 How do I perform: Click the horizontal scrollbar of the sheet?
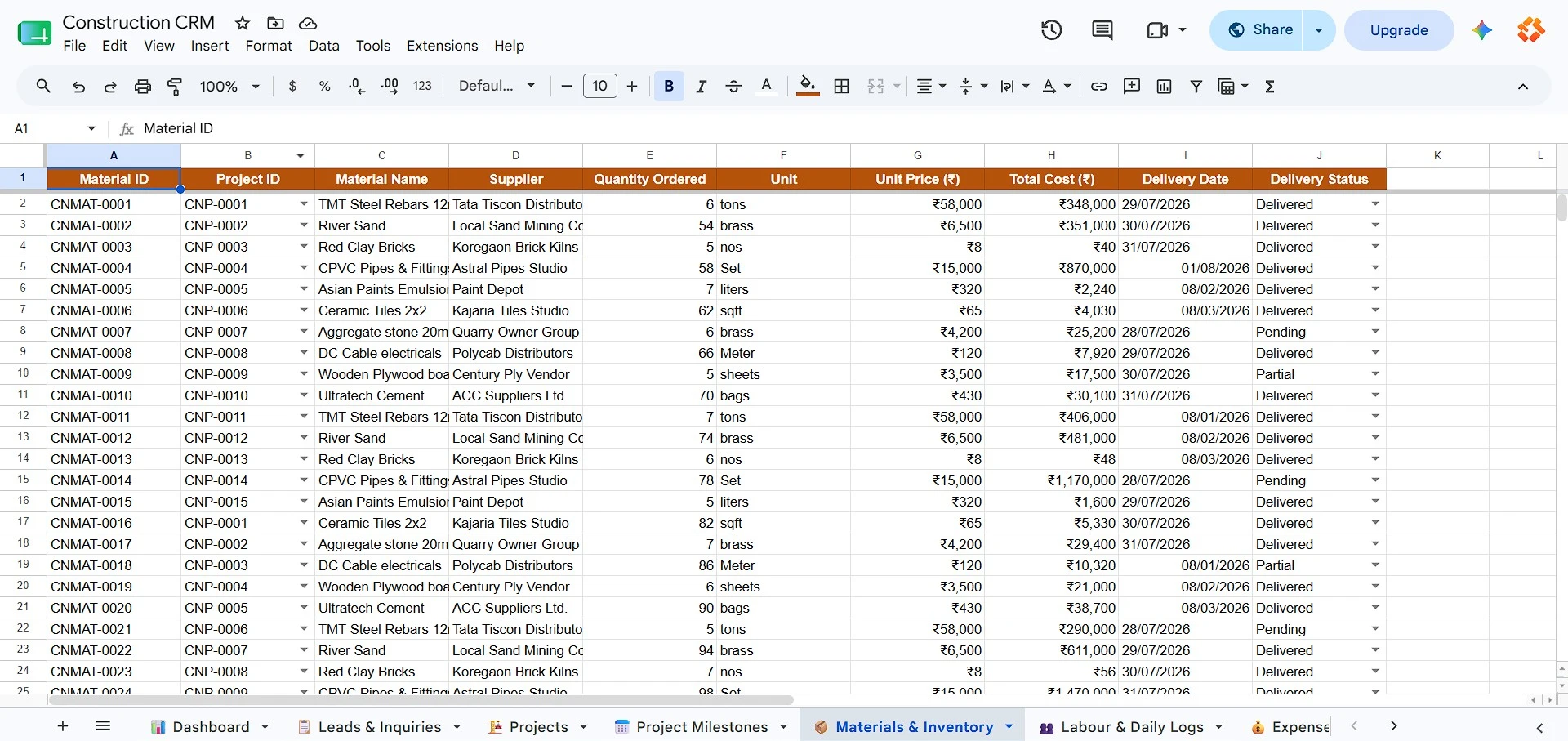click(x=421, y=700)
